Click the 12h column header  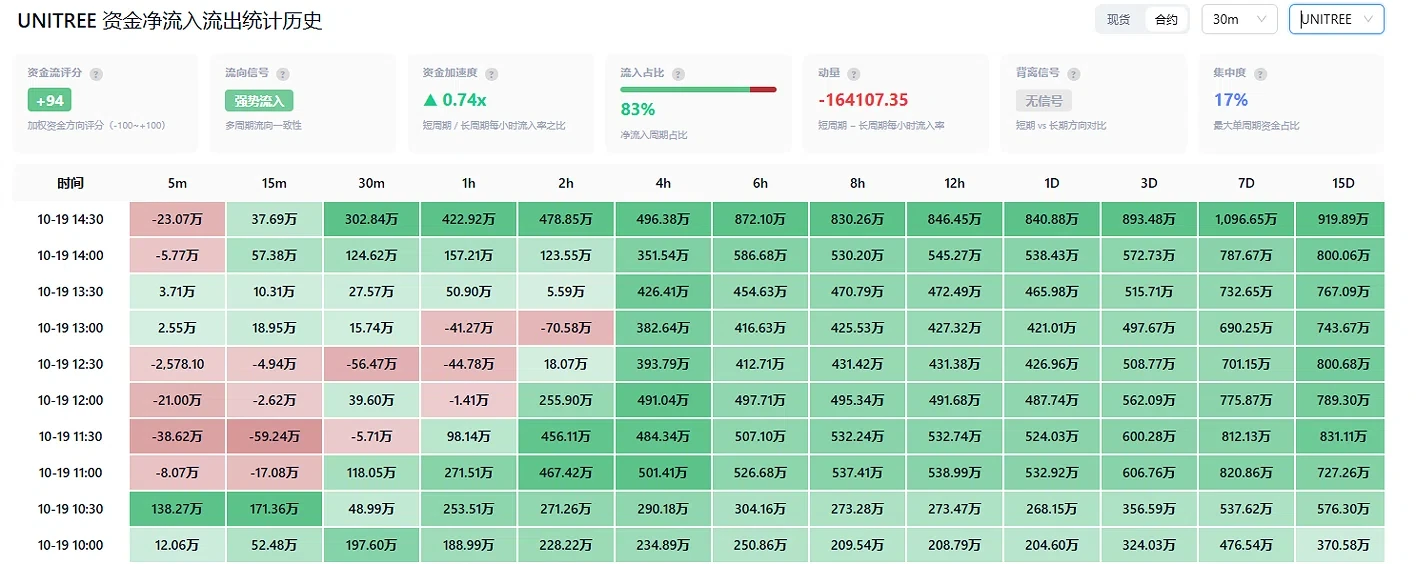tap(955, 183)
